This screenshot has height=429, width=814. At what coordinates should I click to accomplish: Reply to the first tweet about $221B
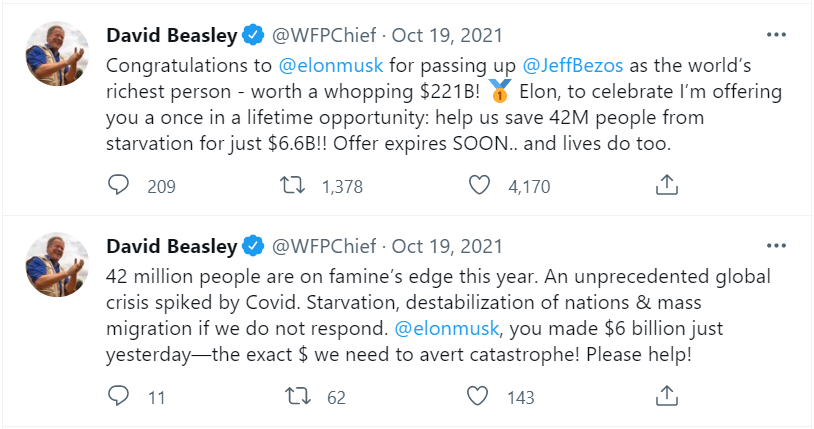click(118, 185)
